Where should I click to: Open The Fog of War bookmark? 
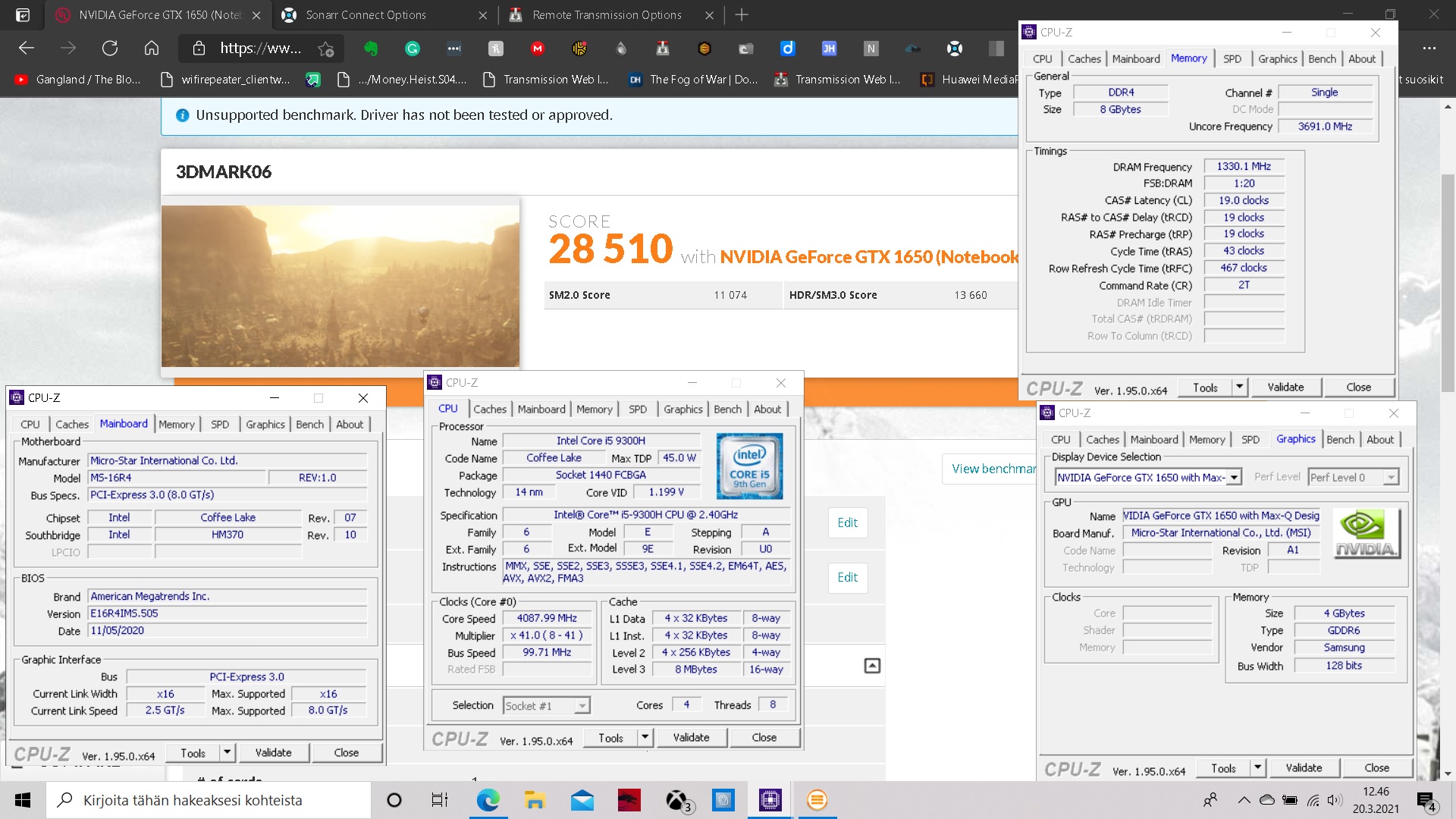[693, 79]
